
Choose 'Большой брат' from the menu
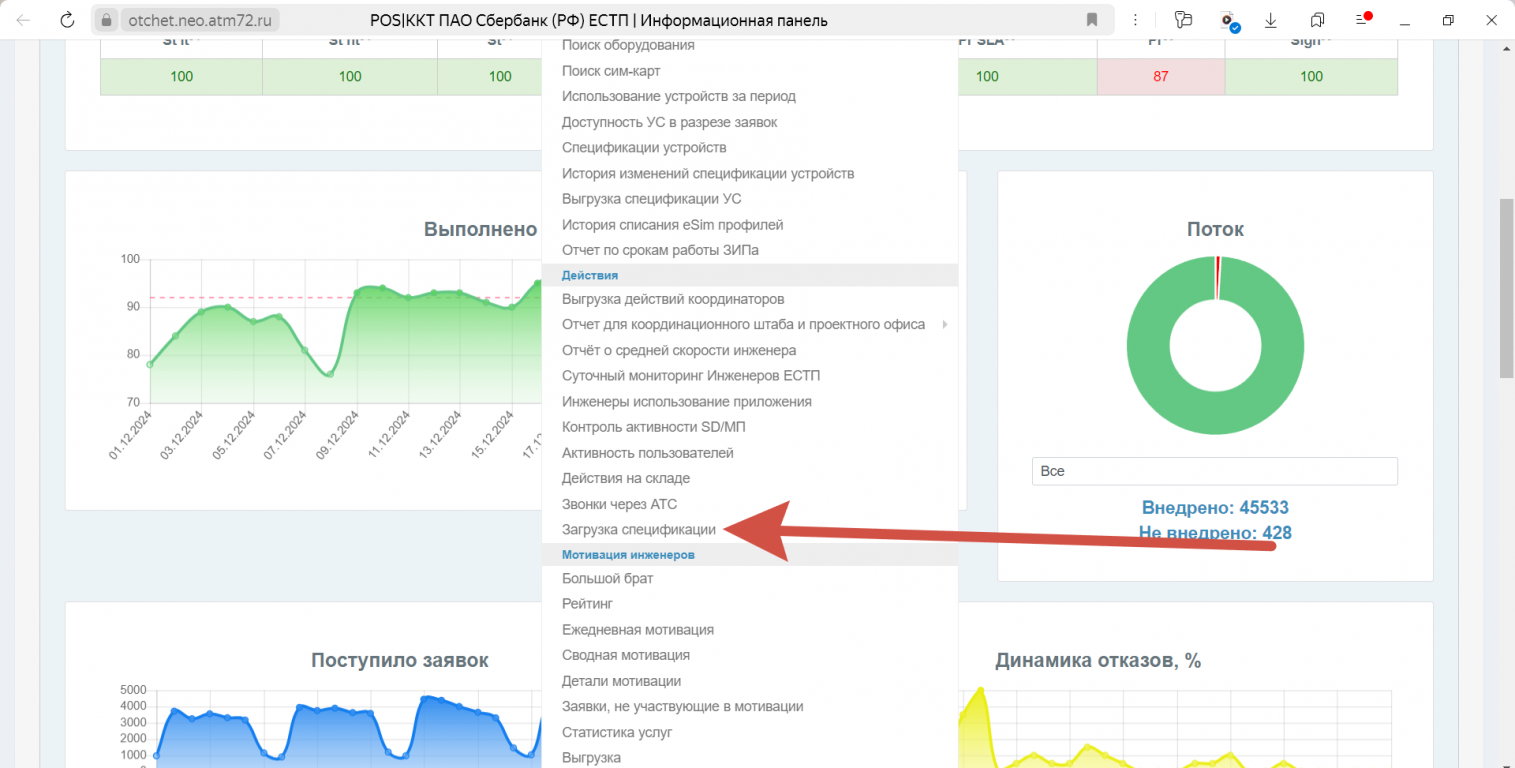coord(607,579)
